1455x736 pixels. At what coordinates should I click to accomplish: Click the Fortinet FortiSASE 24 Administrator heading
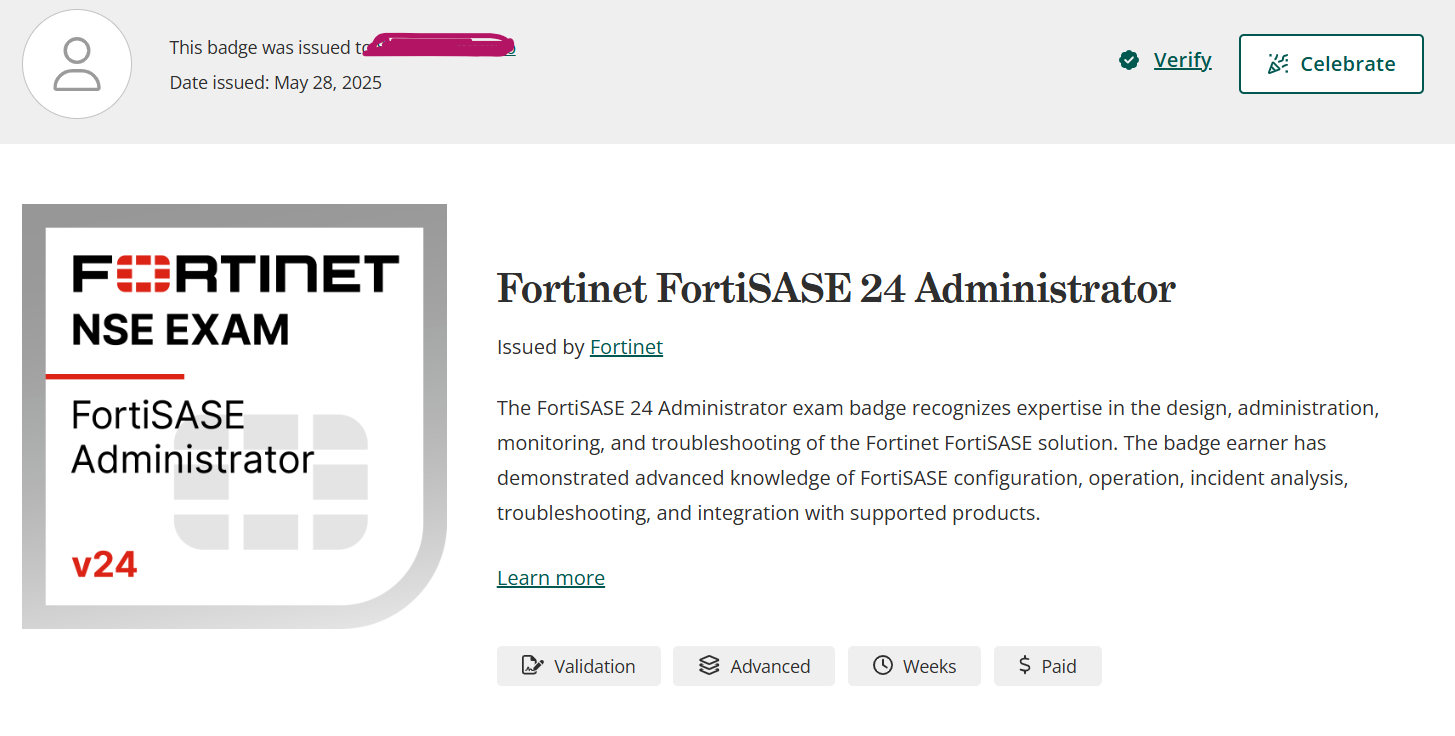coord(836,289)
